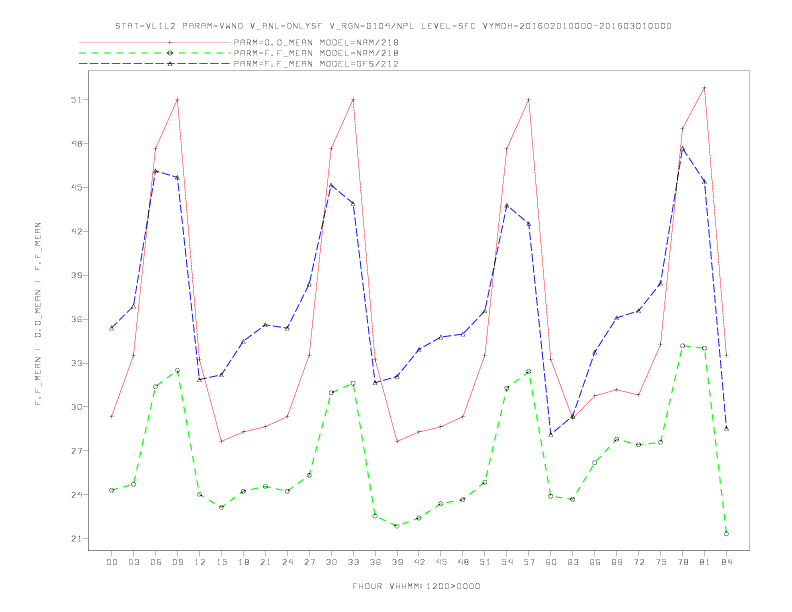Viewport: 792px width, 612px height.
Task: Select legend entry PARM=F.F_MEAN MODEL=NAM/218
Action: [x=316, y=53]
